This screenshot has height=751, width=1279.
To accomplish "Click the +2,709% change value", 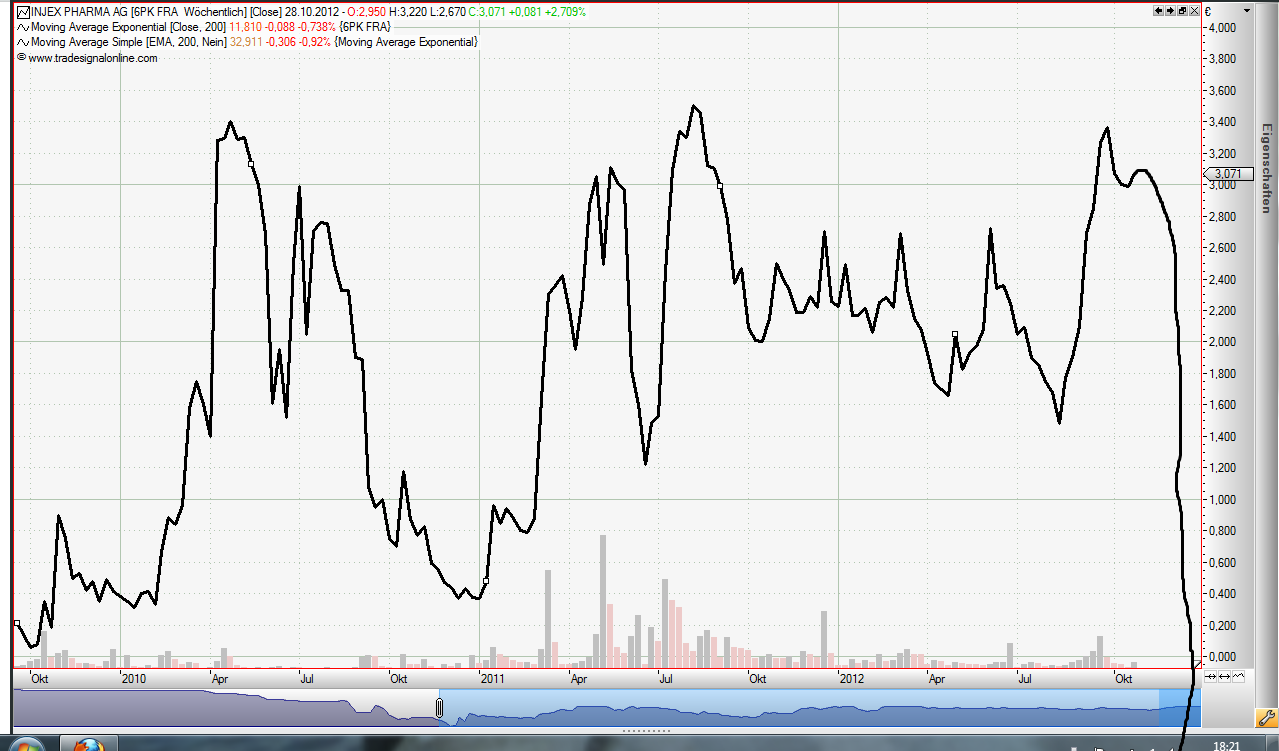I will pos(565,12).
